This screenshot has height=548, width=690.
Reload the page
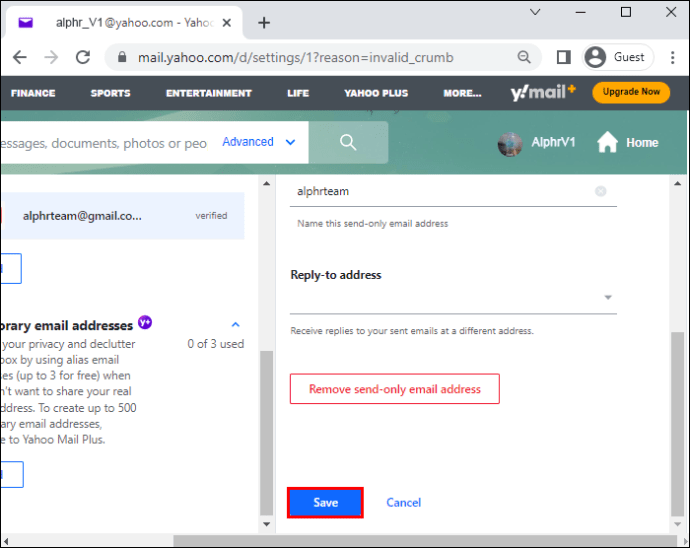(x=83, y=57)
